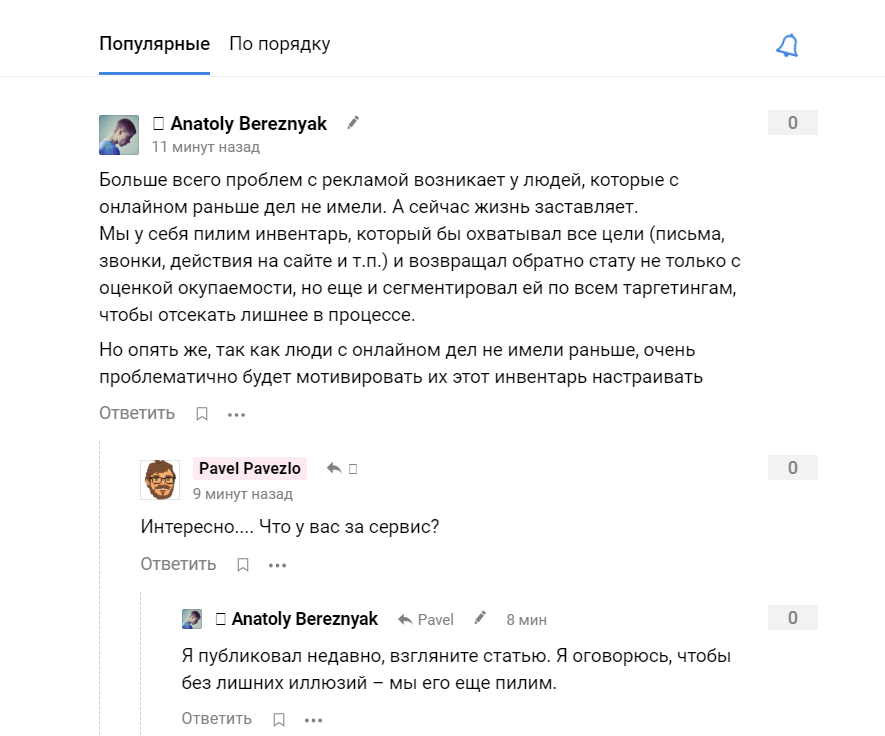Click the "Pavel" reply-to link in the last comment
The image size is (885, 736).
pyautogui.click(x=426, y=619)
